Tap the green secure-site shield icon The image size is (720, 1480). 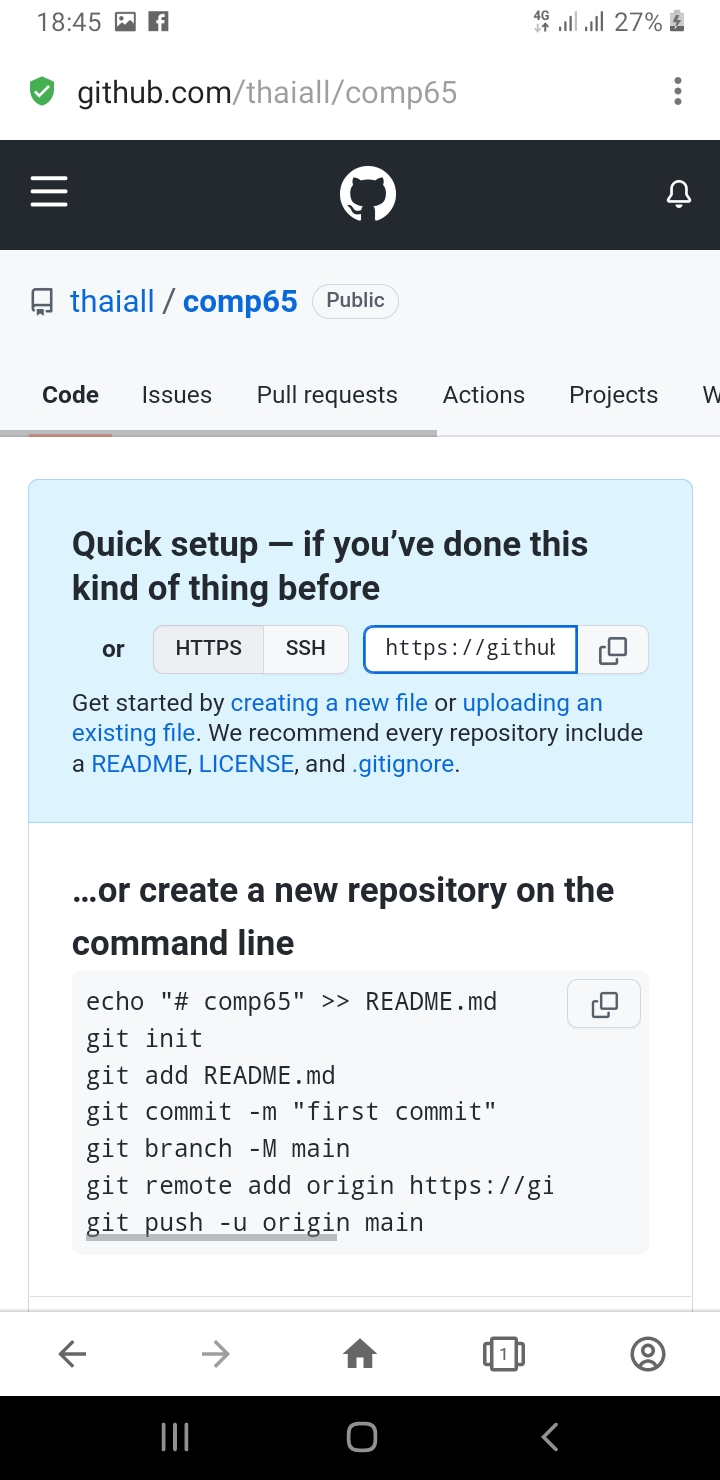41,92
